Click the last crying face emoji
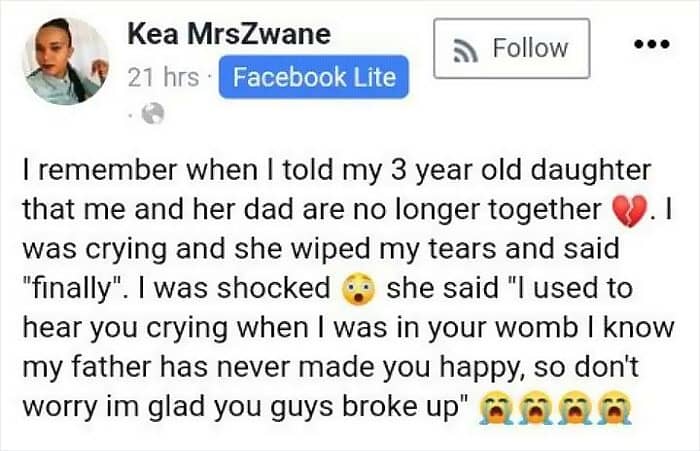 click(x=615, y=407)
